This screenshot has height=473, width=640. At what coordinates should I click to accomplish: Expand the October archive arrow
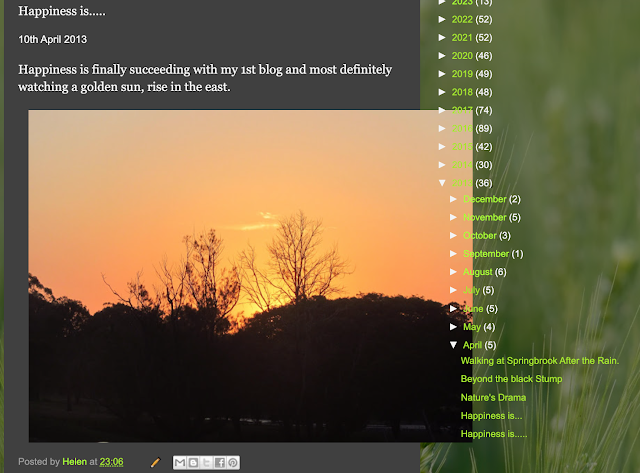tap(453, 235)
